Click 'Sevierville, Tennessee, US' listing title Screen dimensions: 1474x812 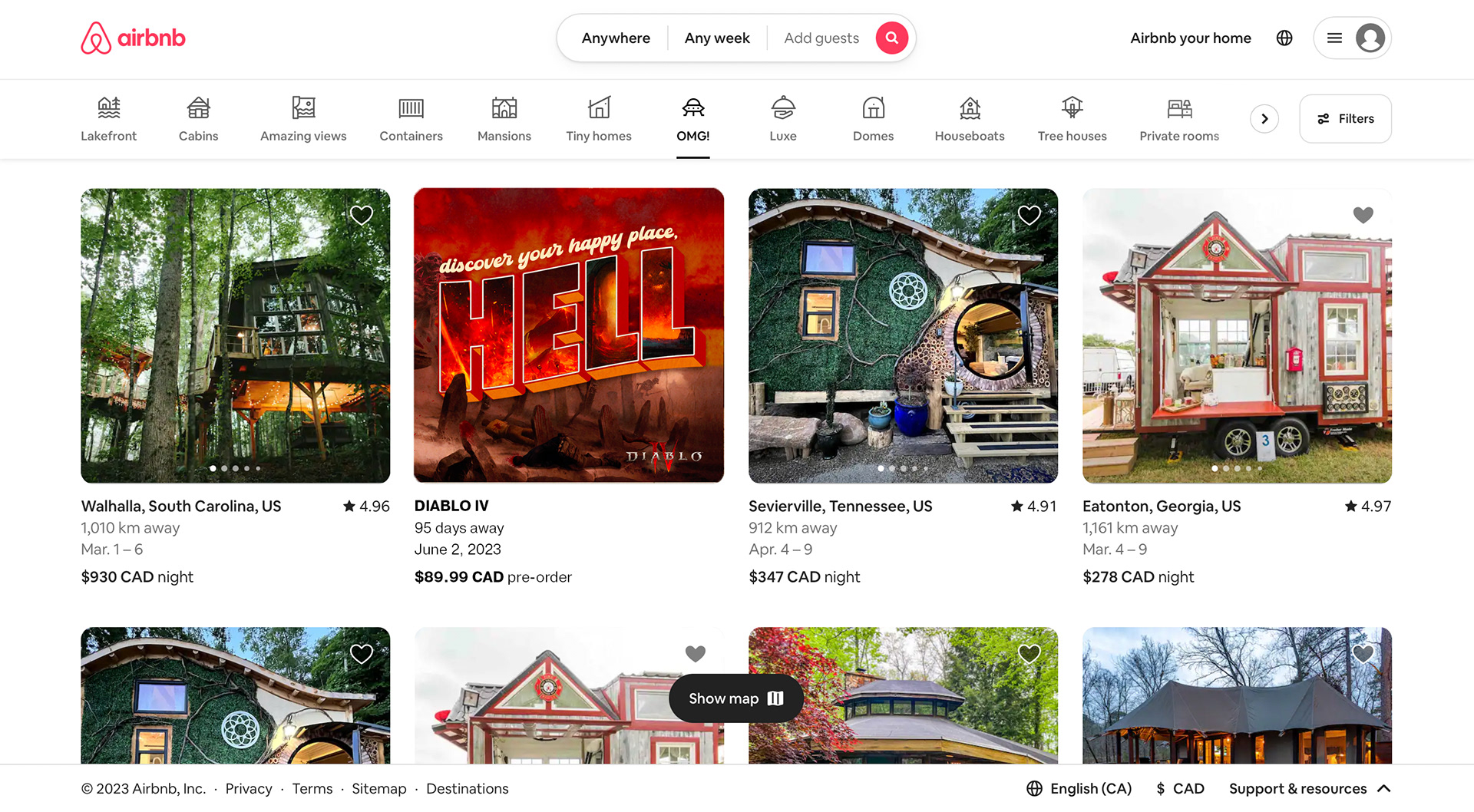[841, 506]
